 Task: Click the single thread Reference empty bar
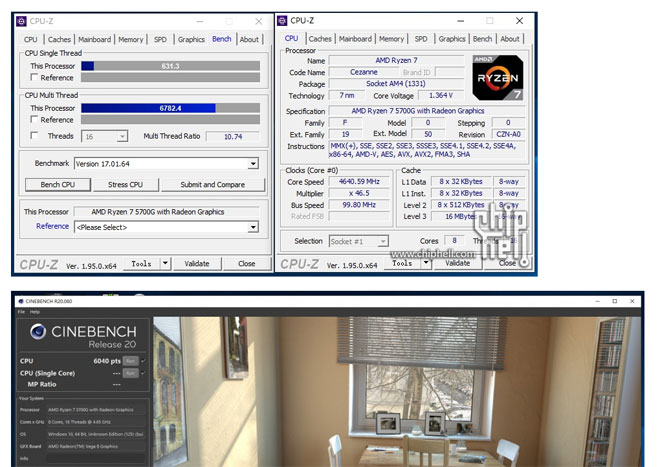coord(170,77)
